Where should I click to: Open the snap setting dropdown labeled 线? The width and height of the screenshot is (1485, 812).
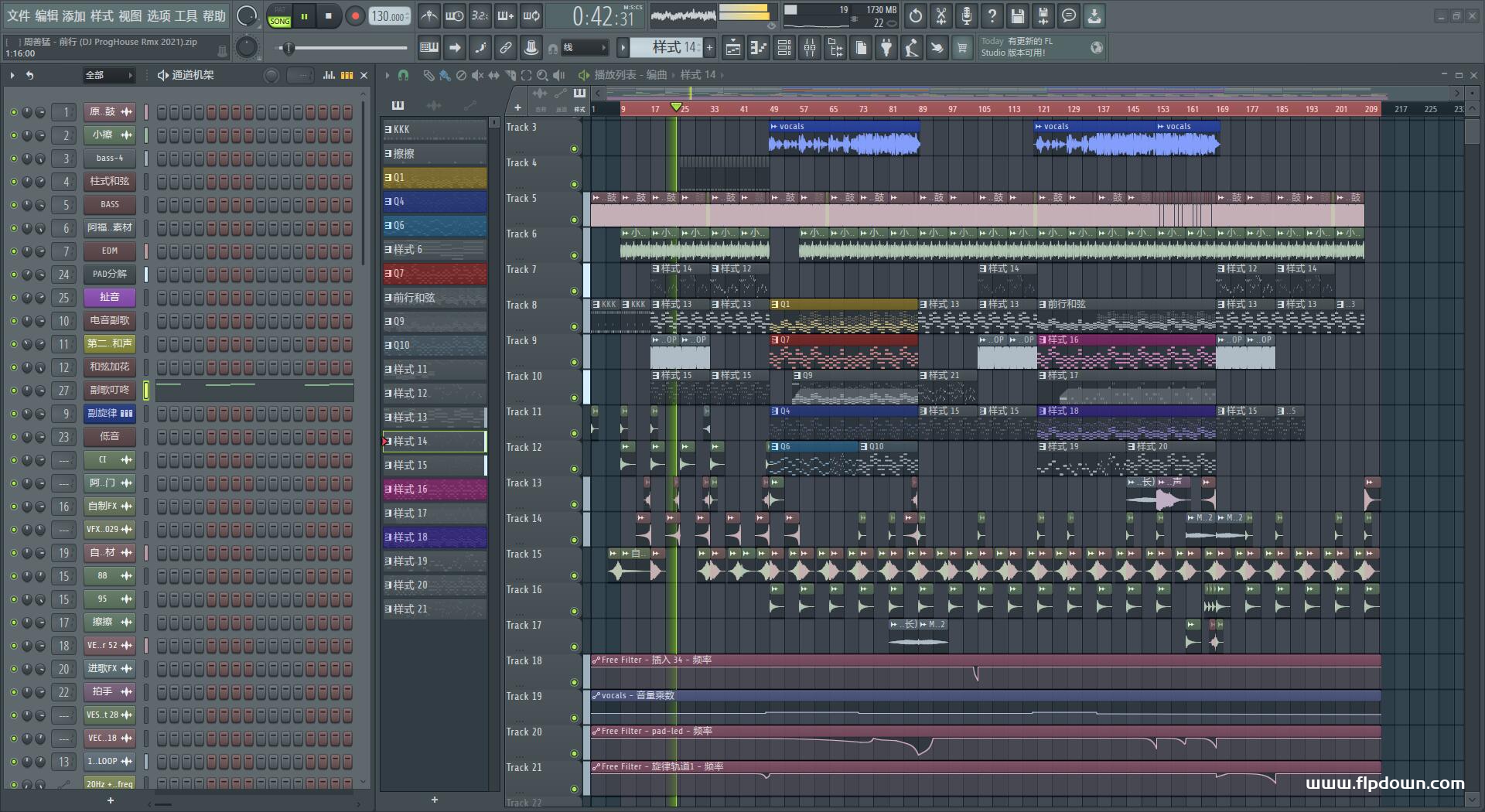click(x=584, y=48)
